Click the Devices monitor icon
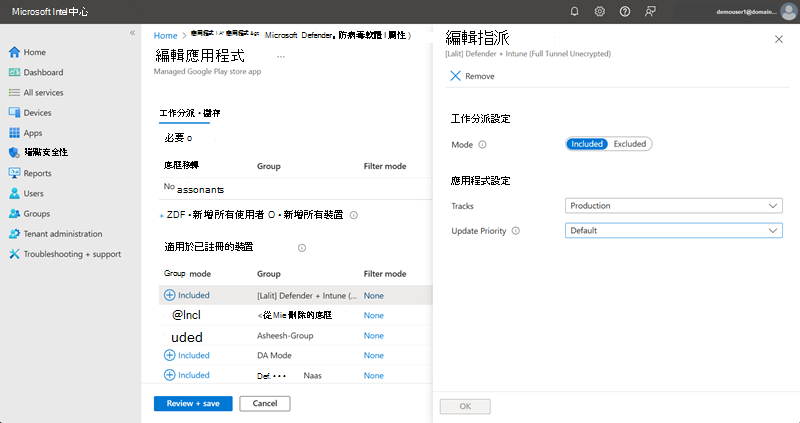This screenshot has width=800, height=423. coord(14,113)
